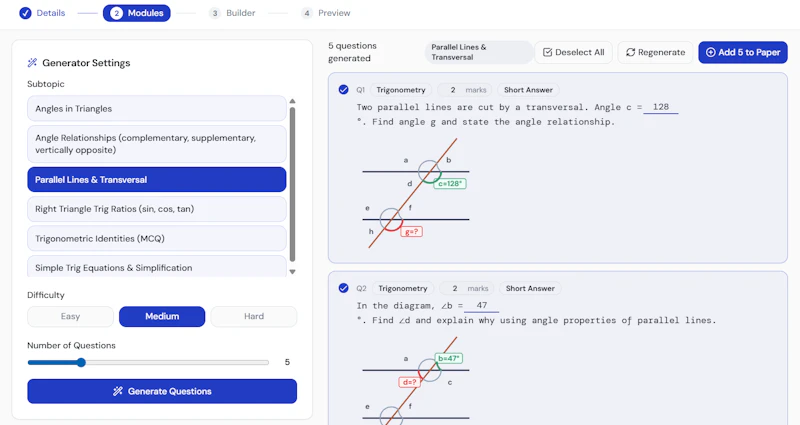Click the Number of Questions slider handle

point(81,362)
